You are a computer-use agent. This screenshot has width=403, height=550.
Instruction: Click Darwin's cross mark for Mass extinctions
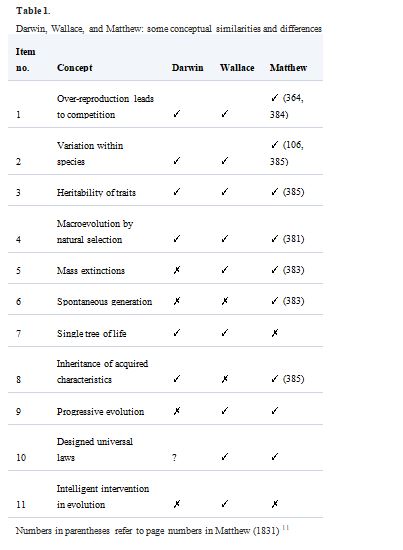(x=177, y=270)
